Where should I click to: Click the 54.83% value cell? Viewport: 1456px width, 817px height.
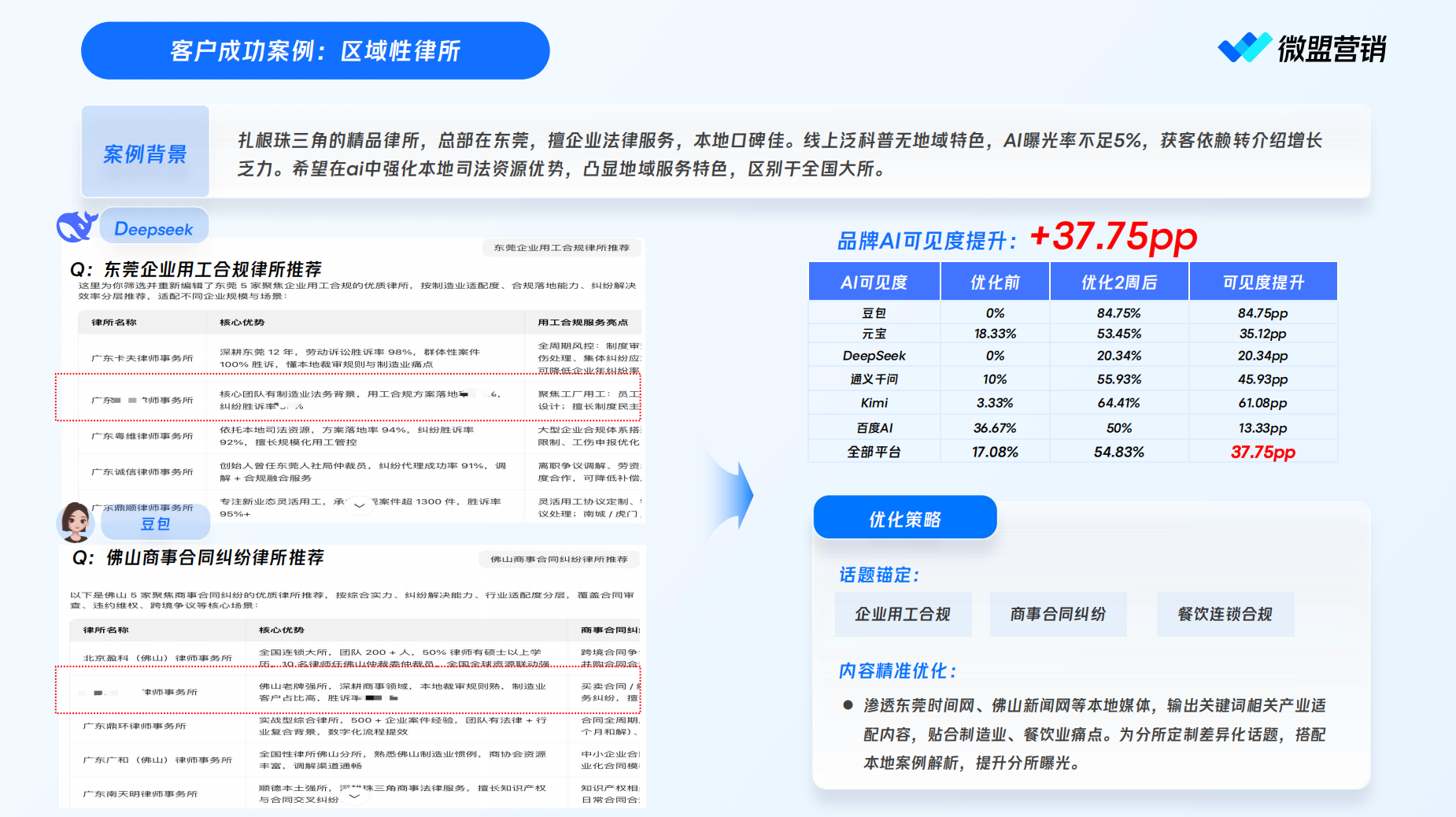pyautogui.click(x=1118, y=452)
